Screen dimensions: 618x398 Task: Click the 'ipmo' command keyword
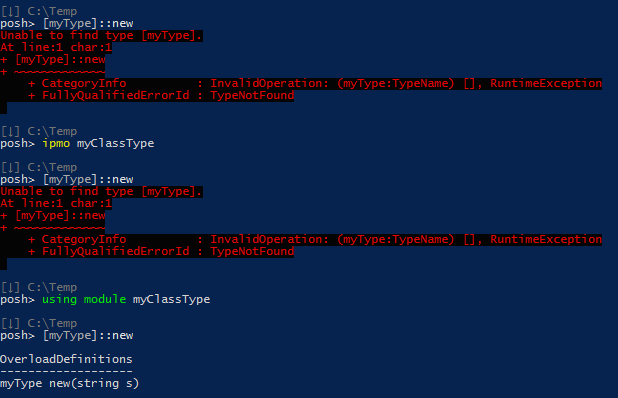coord(56,143)
